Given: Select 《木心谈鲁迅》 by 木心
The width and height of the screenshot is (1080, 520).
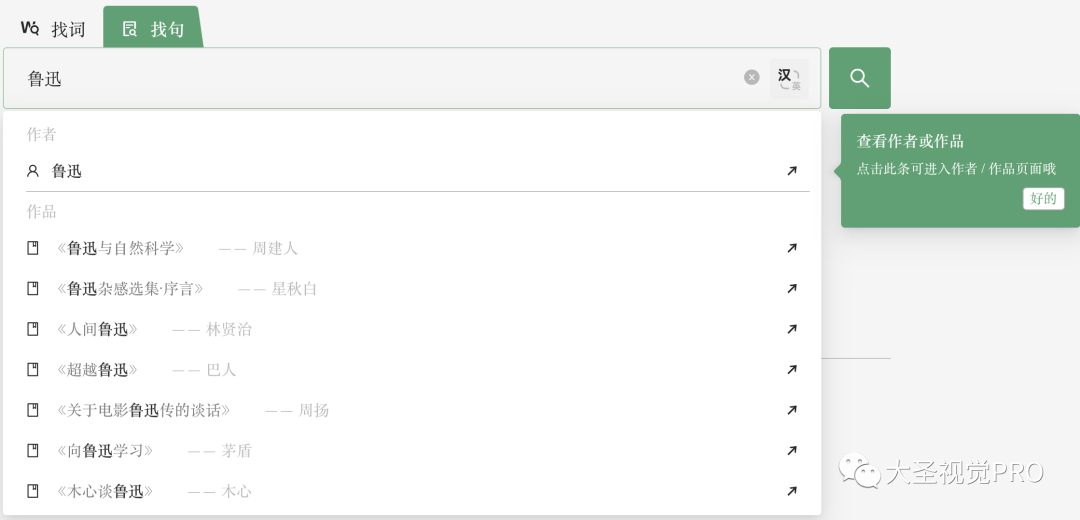Looking at the screenshot, I should 106,491.
